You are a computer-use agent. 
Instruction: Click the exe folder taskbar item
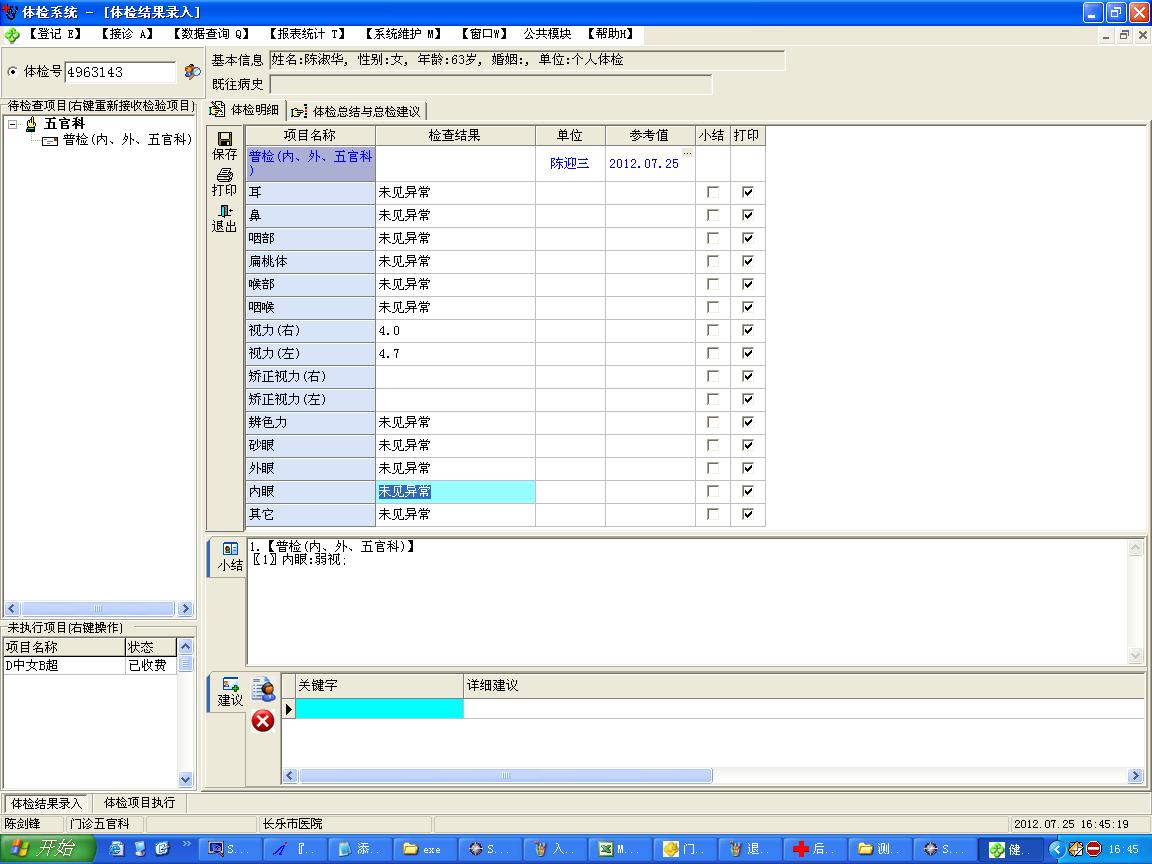423,849
